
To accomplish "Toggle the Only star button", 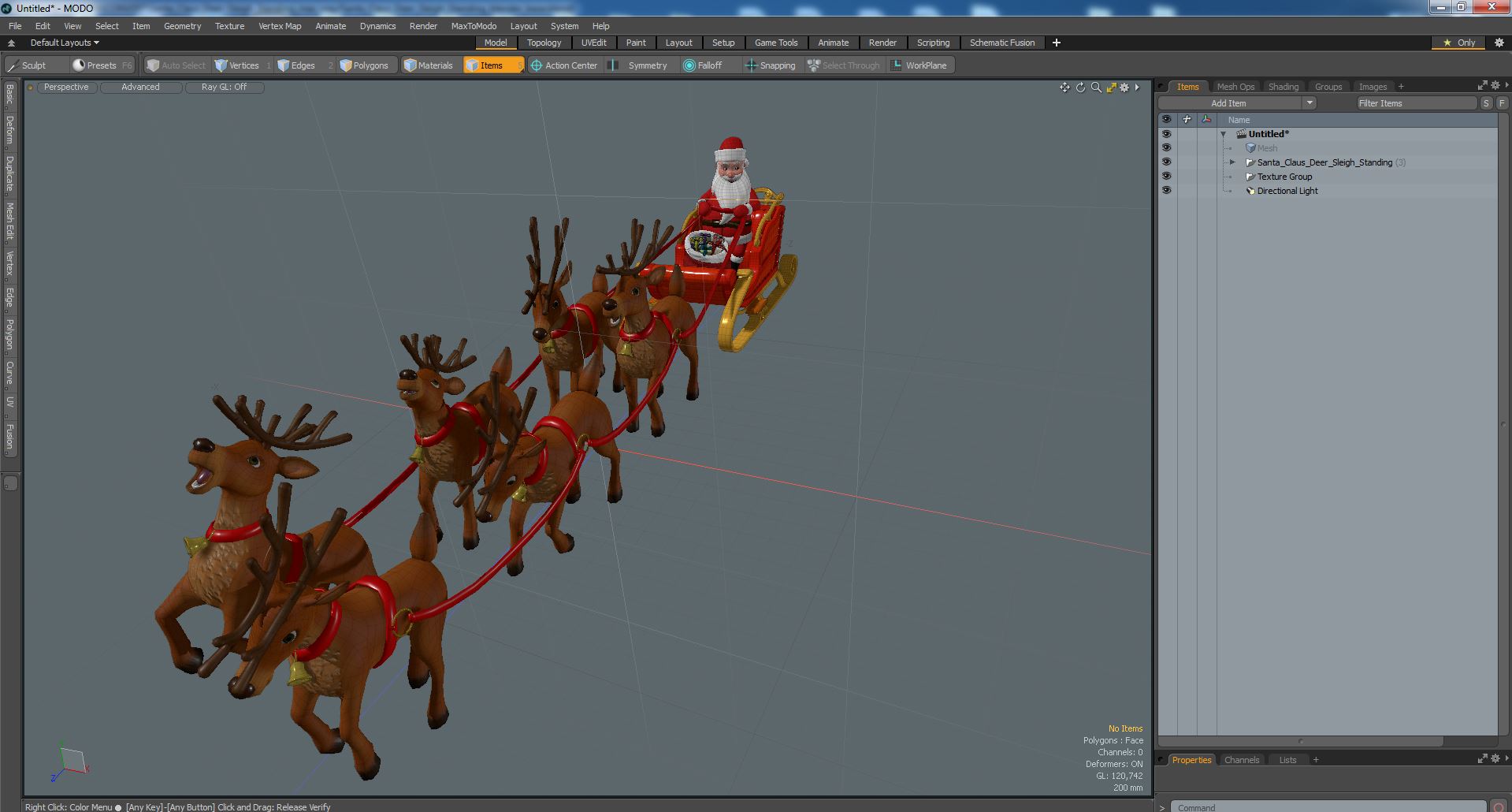I will (1459, 43).
